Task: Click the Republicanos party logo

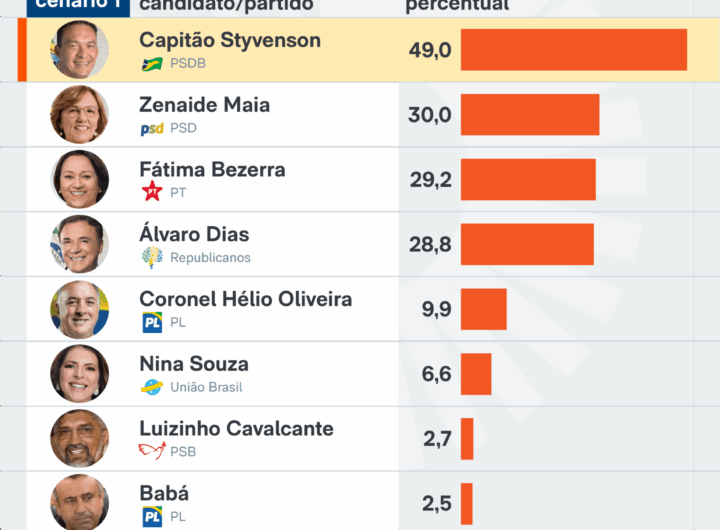Action: tap(152, 257)
